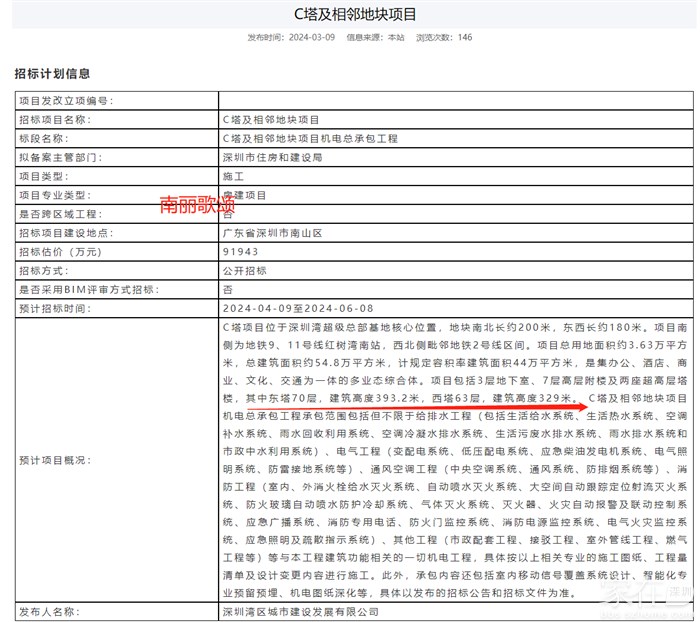The width and height of the screenshot is (700, 622).
Task: Click the 招标方式 value 公开招标
Action: click(x=245, y=271)
